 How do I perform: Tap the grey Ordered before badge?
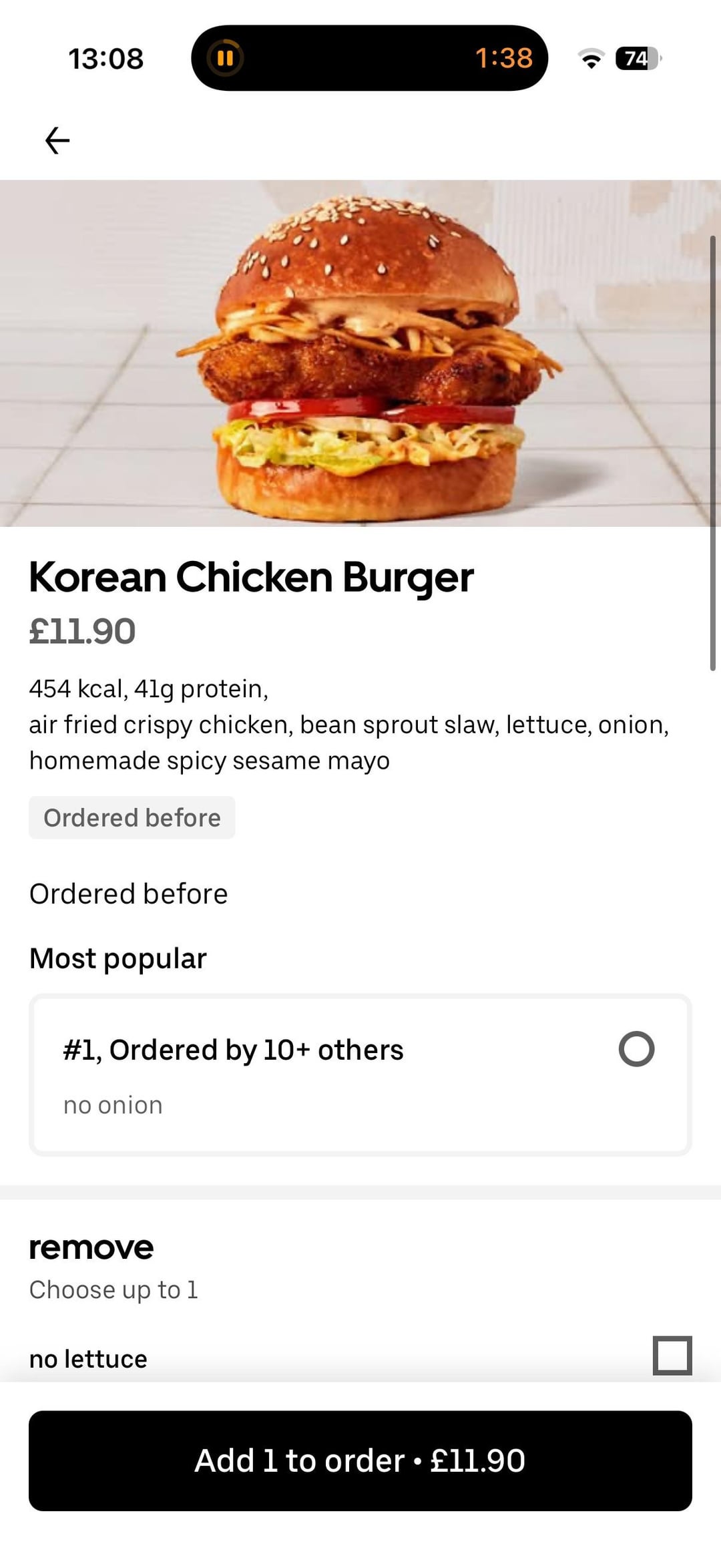[132, 817]
